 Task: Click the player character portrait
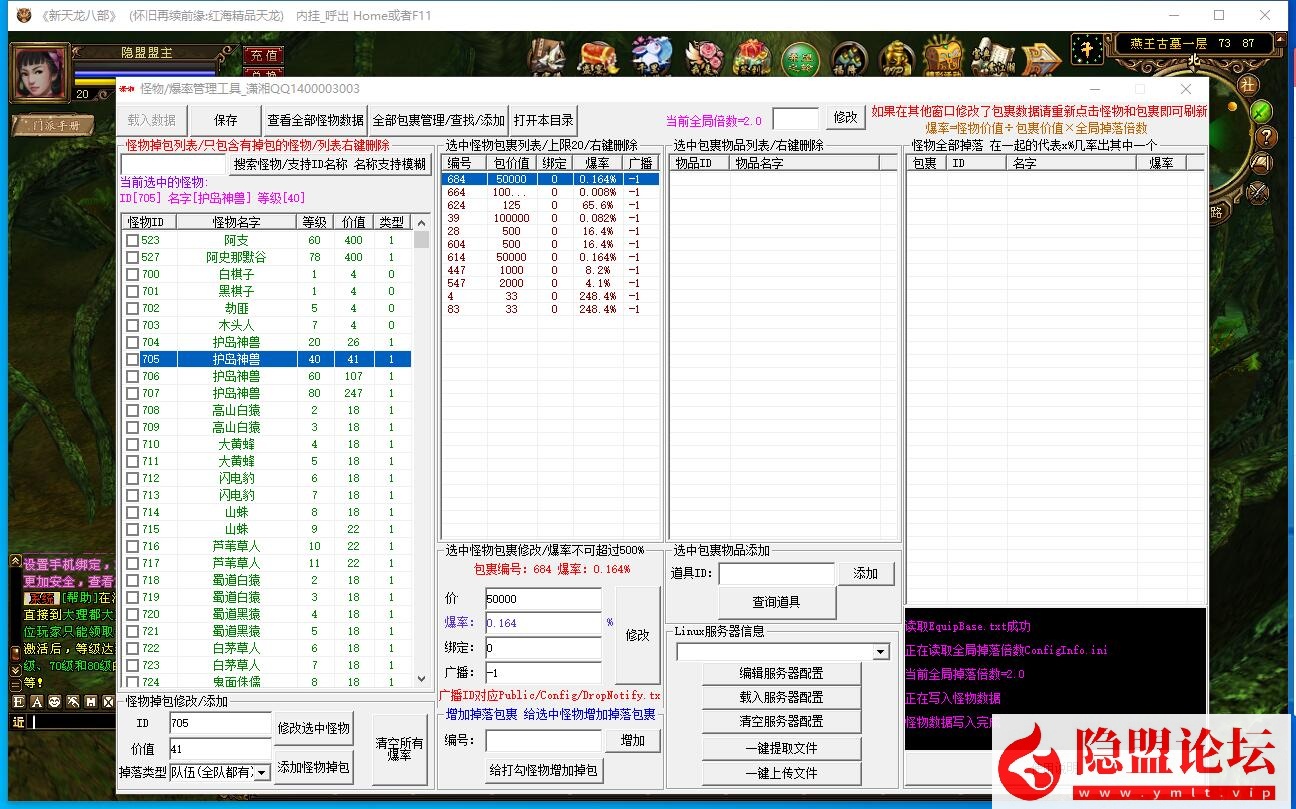40,72
